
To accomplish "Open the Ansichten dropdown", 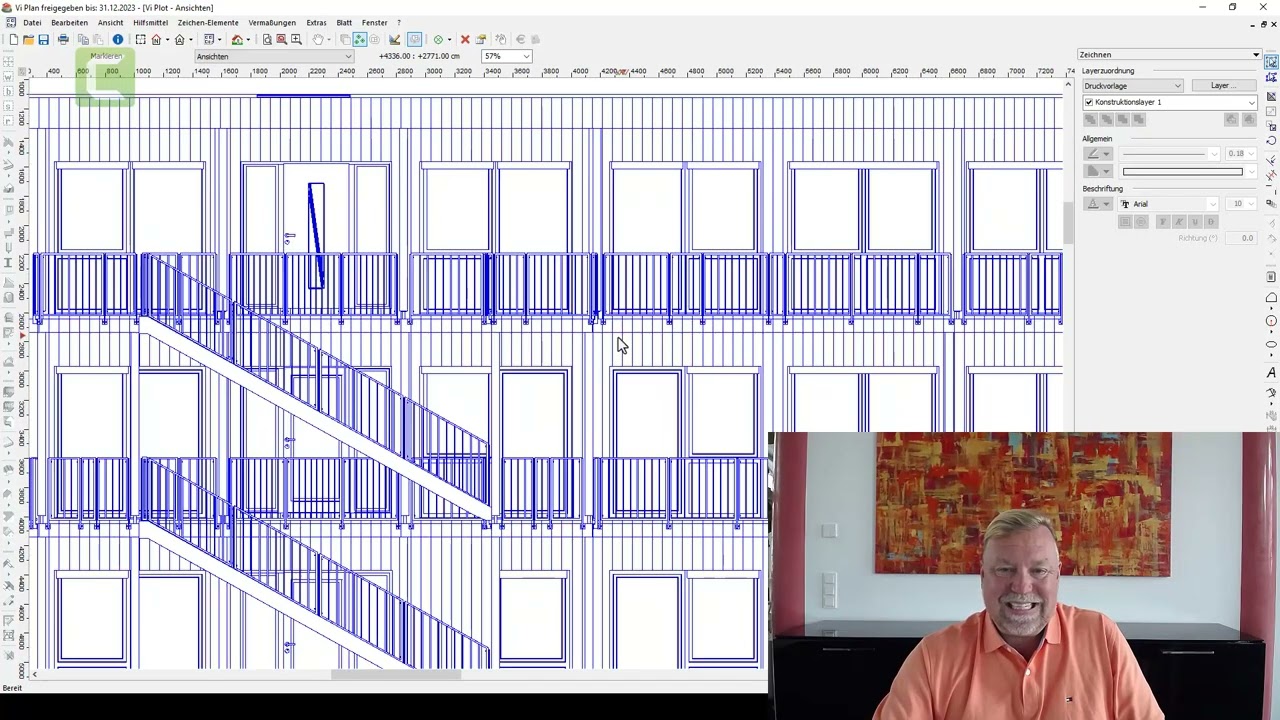I will click(x=274, y=56).
